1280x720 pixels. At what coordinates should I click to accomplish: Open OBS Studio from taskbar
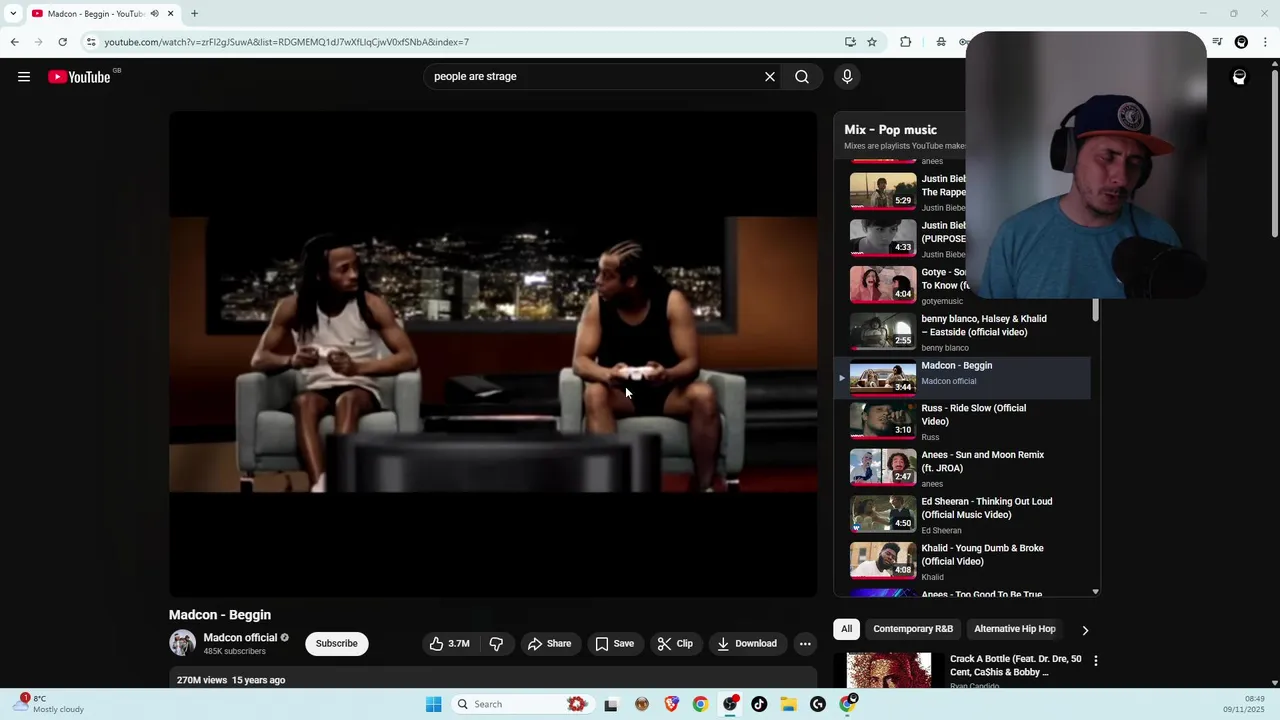[x=730, y=704]
